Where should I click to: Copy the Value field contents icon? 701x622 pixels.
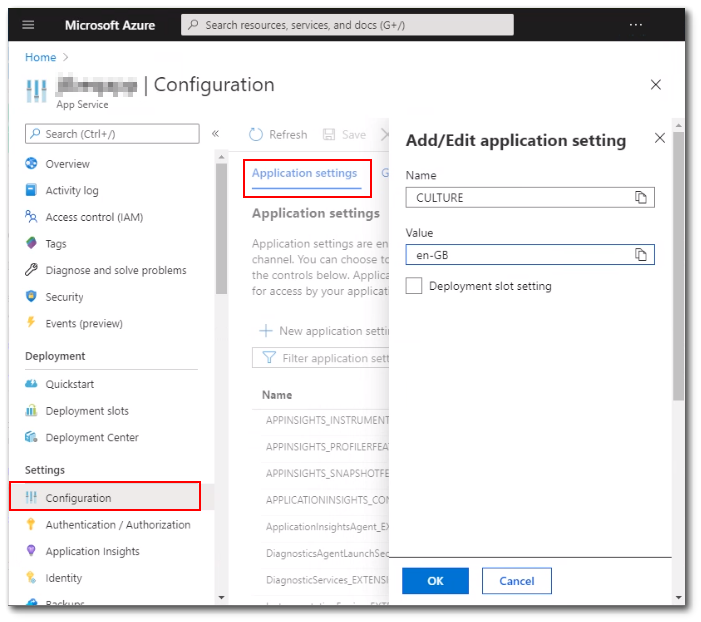pos(641,254)
